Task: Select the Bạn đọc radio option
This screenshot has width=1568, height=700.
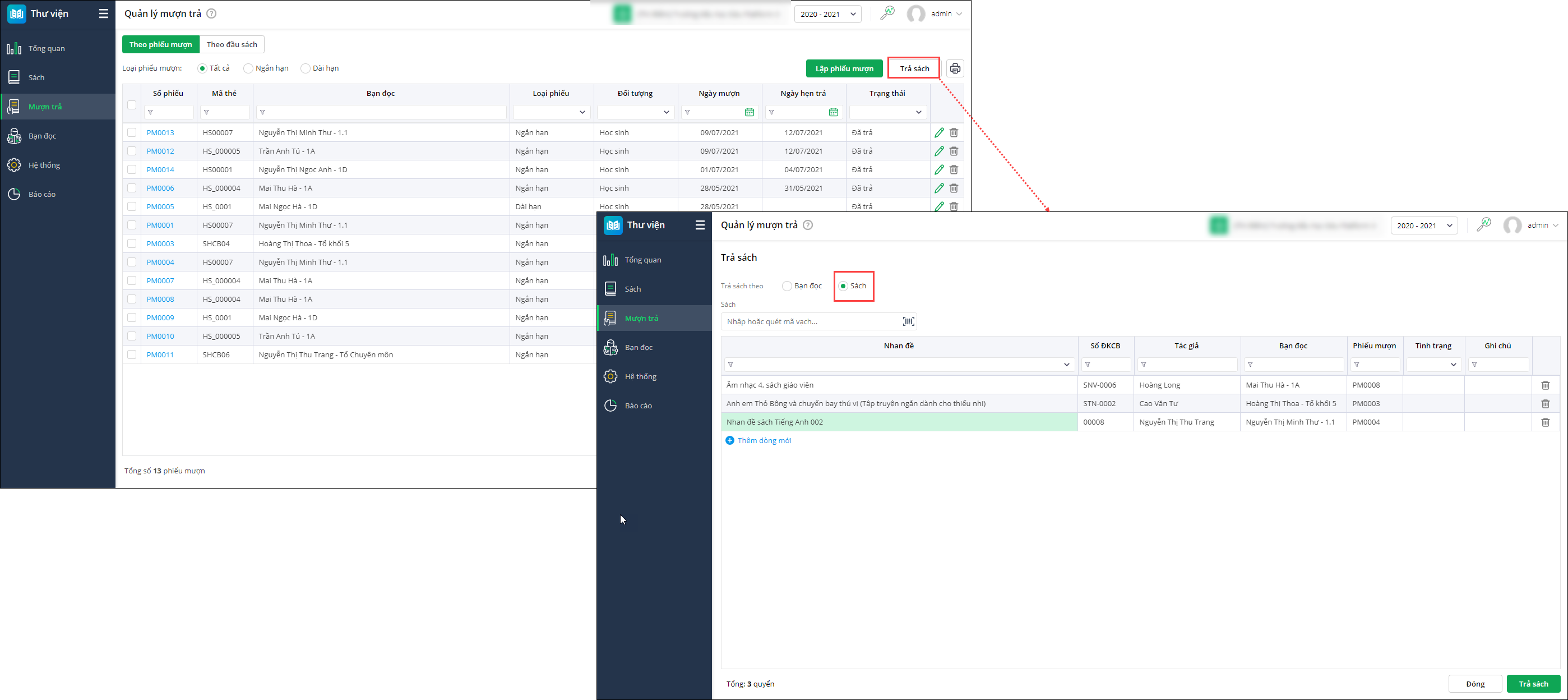Action: coord(787,285)
